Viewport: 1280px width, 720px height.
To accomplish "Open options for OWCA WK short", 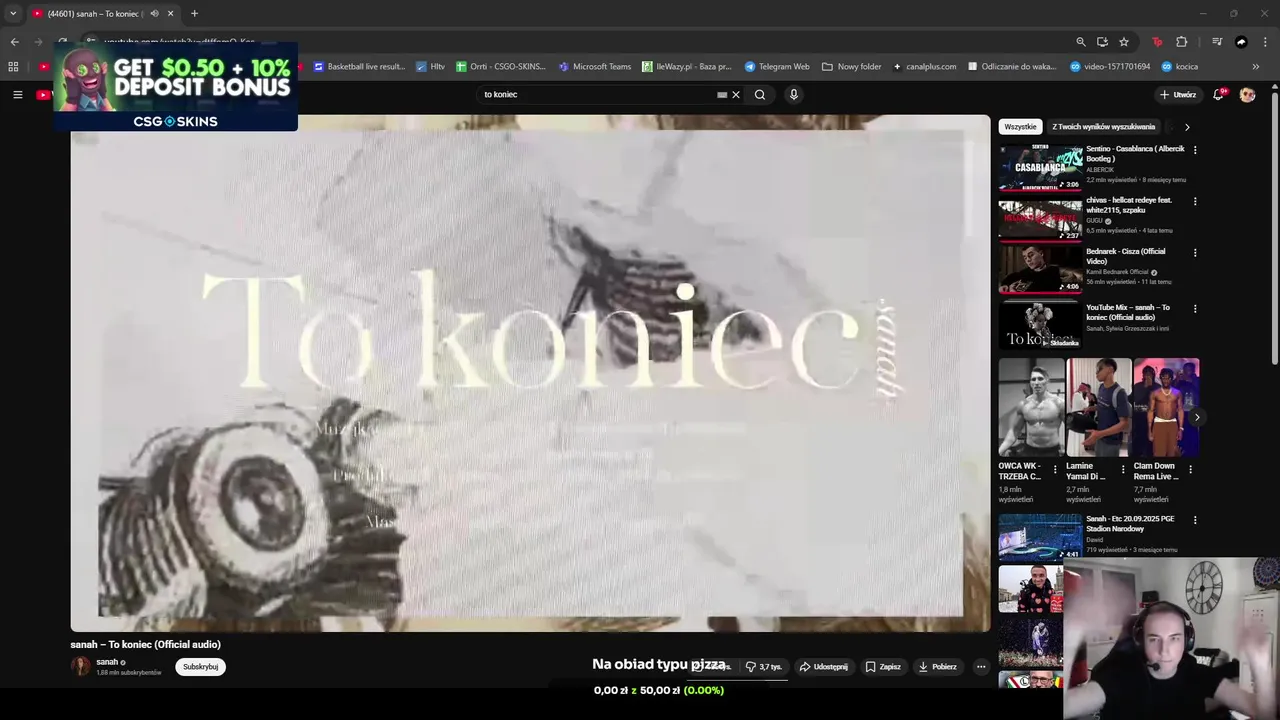I will pos(1055,469).
